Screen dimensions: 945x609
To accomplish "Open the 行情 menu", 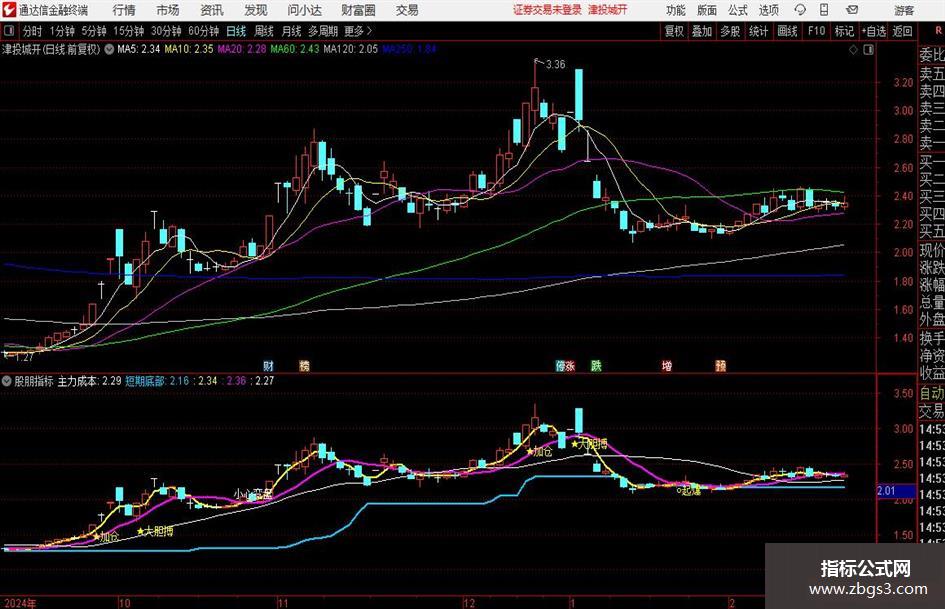I will point(124,10).
